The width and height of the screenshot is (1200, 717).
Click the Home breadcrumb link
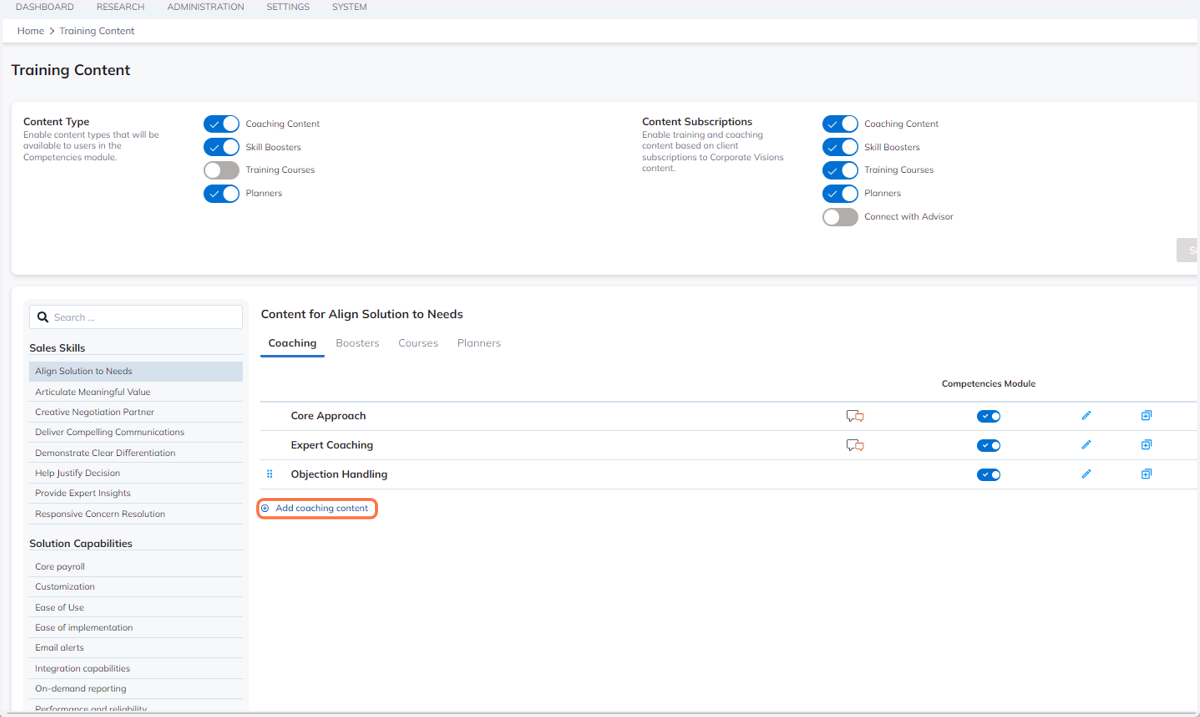30,31
